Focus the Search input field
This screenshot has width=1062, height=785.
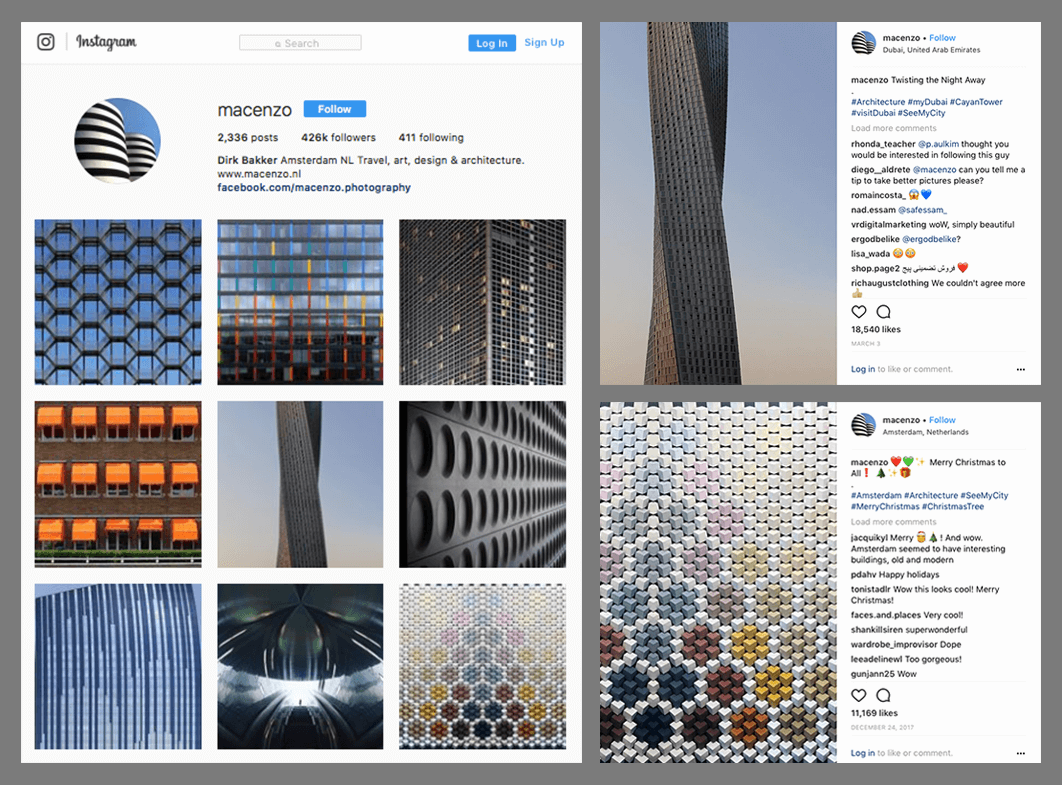click(x=300, y=43)
